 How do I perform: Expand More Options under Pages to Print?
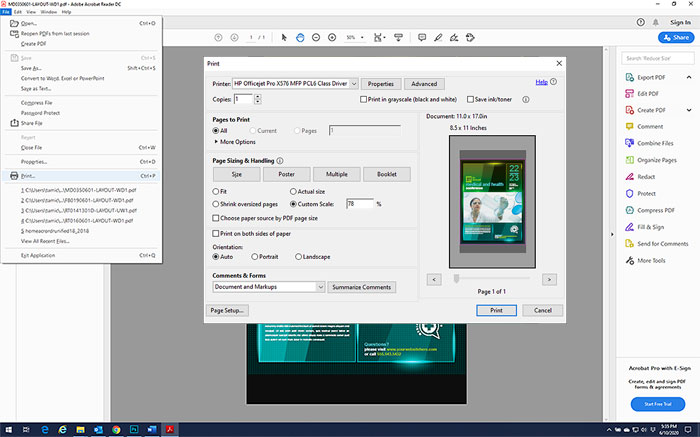pos(235,142)
